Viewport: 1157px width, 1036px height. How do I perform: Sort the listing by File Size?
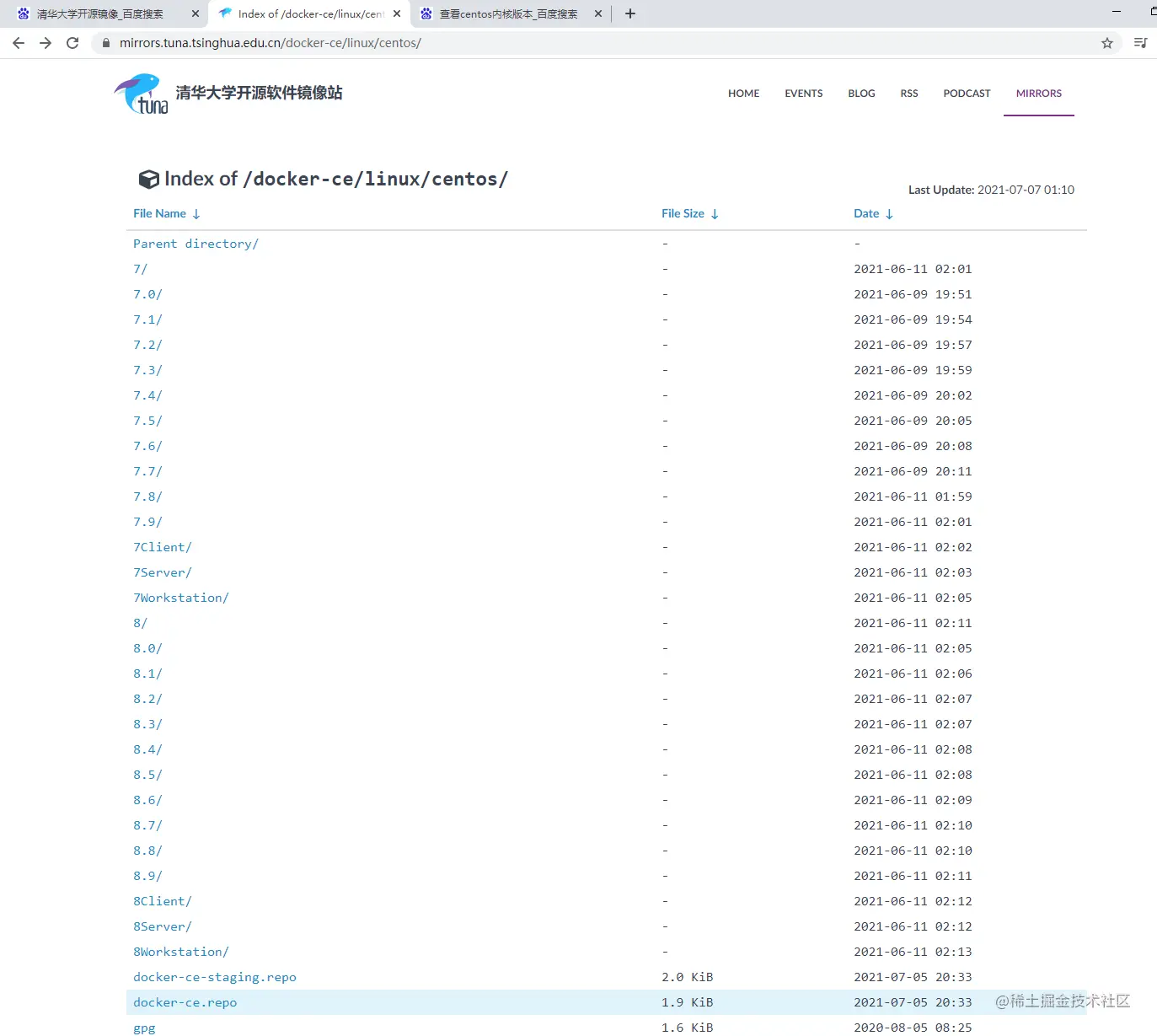(690, 214)
